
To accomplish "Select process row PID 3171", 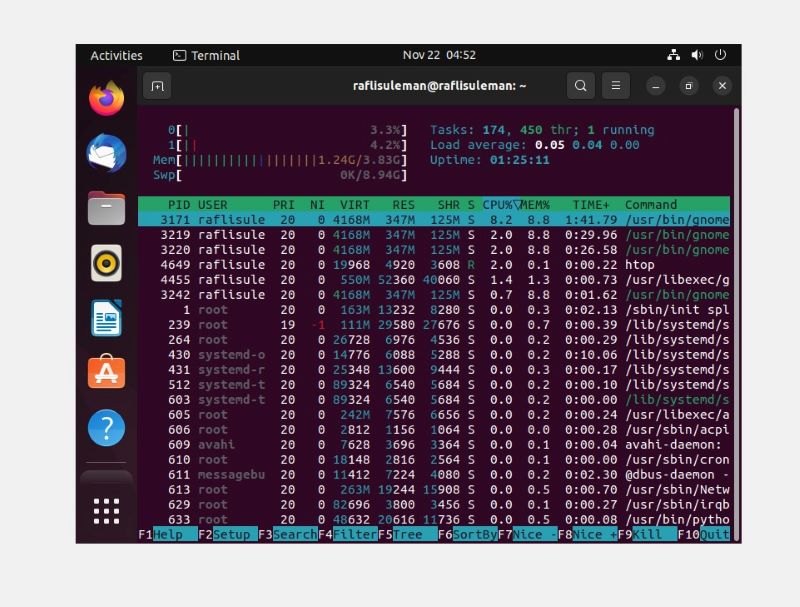I will pyautogui.click(x=434, y=220).
